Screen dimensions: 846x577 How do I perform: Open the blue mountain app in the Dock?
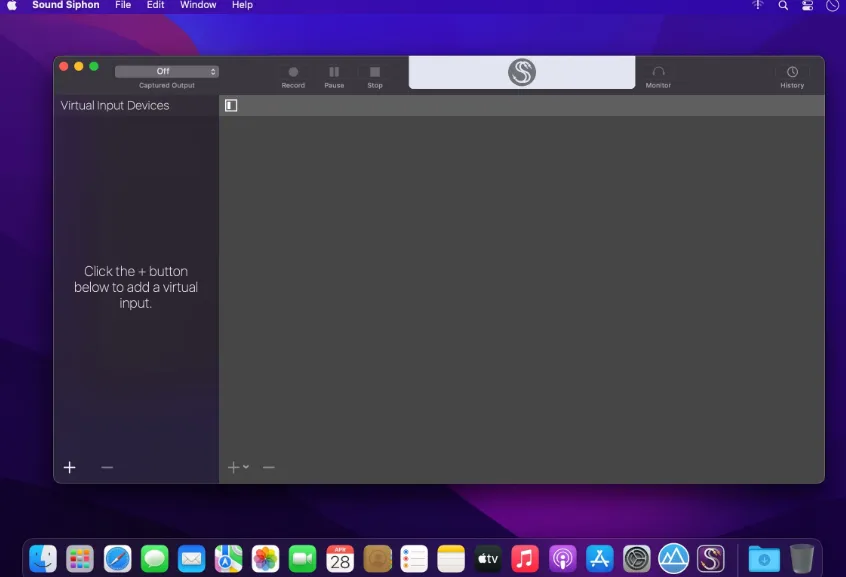(673, 559)
